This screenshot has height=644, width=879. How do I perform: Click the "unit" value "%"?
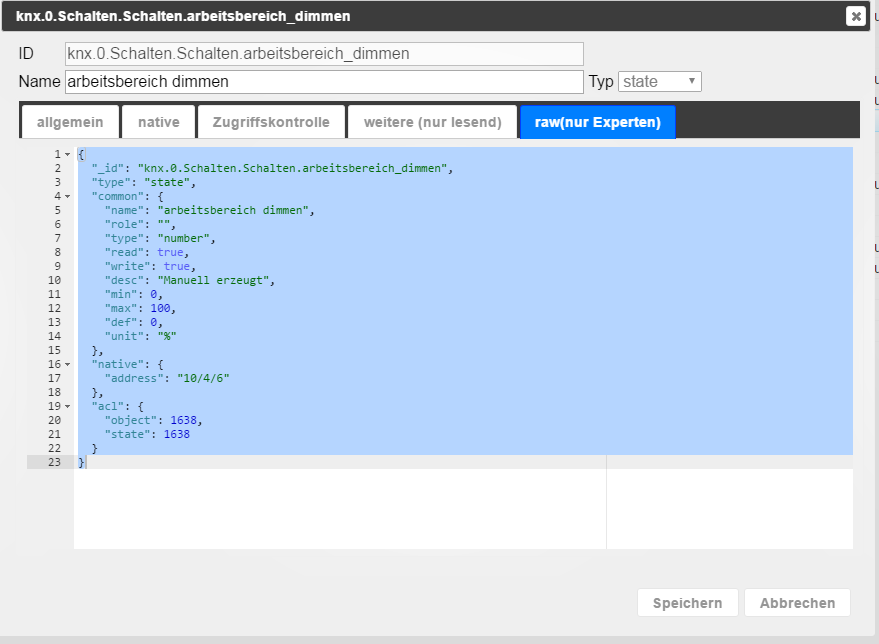[x=167, y=336]
